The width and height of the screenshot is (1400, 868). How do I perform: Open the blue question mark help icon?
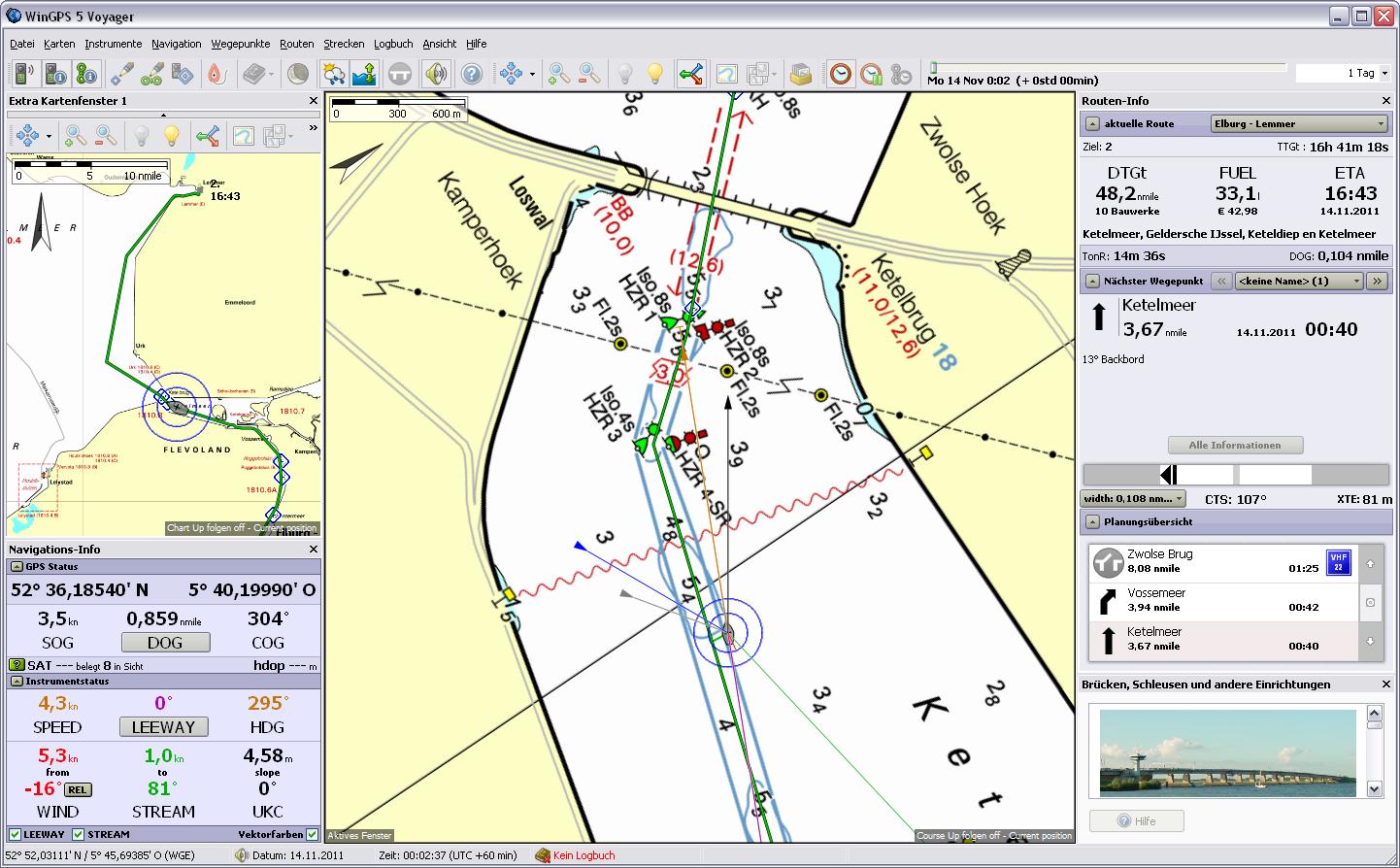472,74
